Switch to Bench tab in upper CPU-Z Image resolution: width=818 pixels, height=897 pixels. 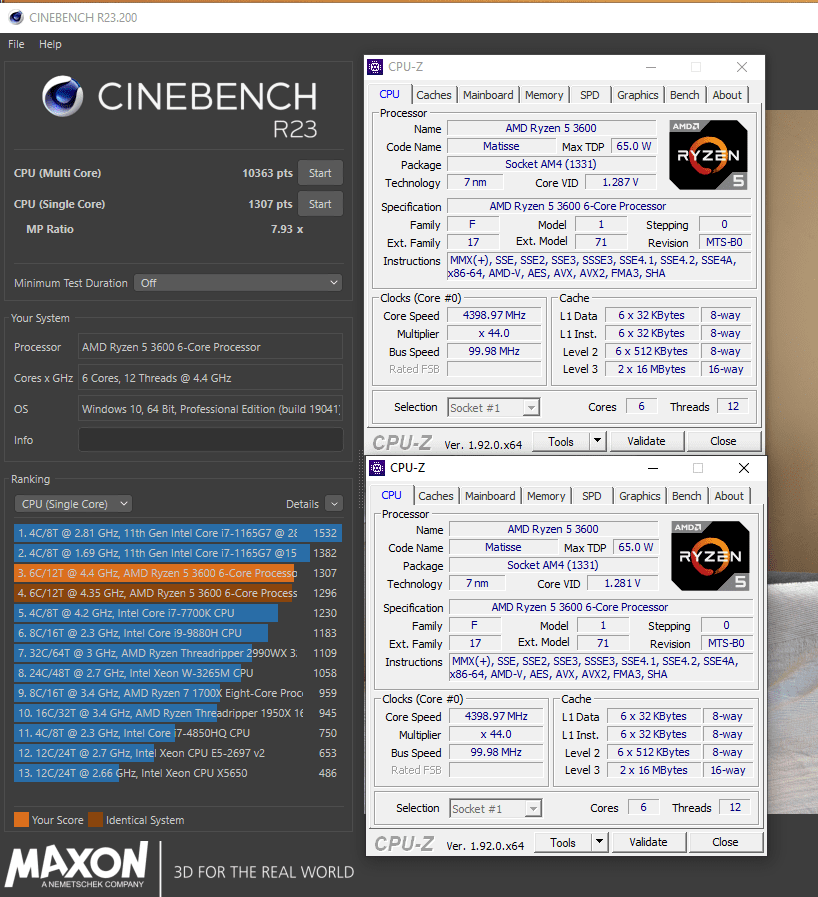point(684,95)
